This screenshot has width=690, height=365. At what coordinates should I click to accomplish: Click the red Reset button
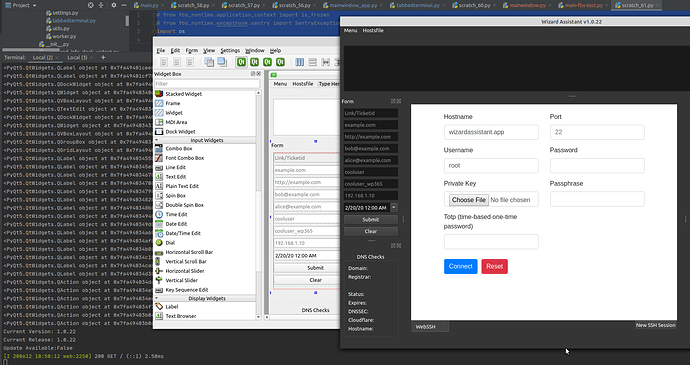click(x=494, y=266)
